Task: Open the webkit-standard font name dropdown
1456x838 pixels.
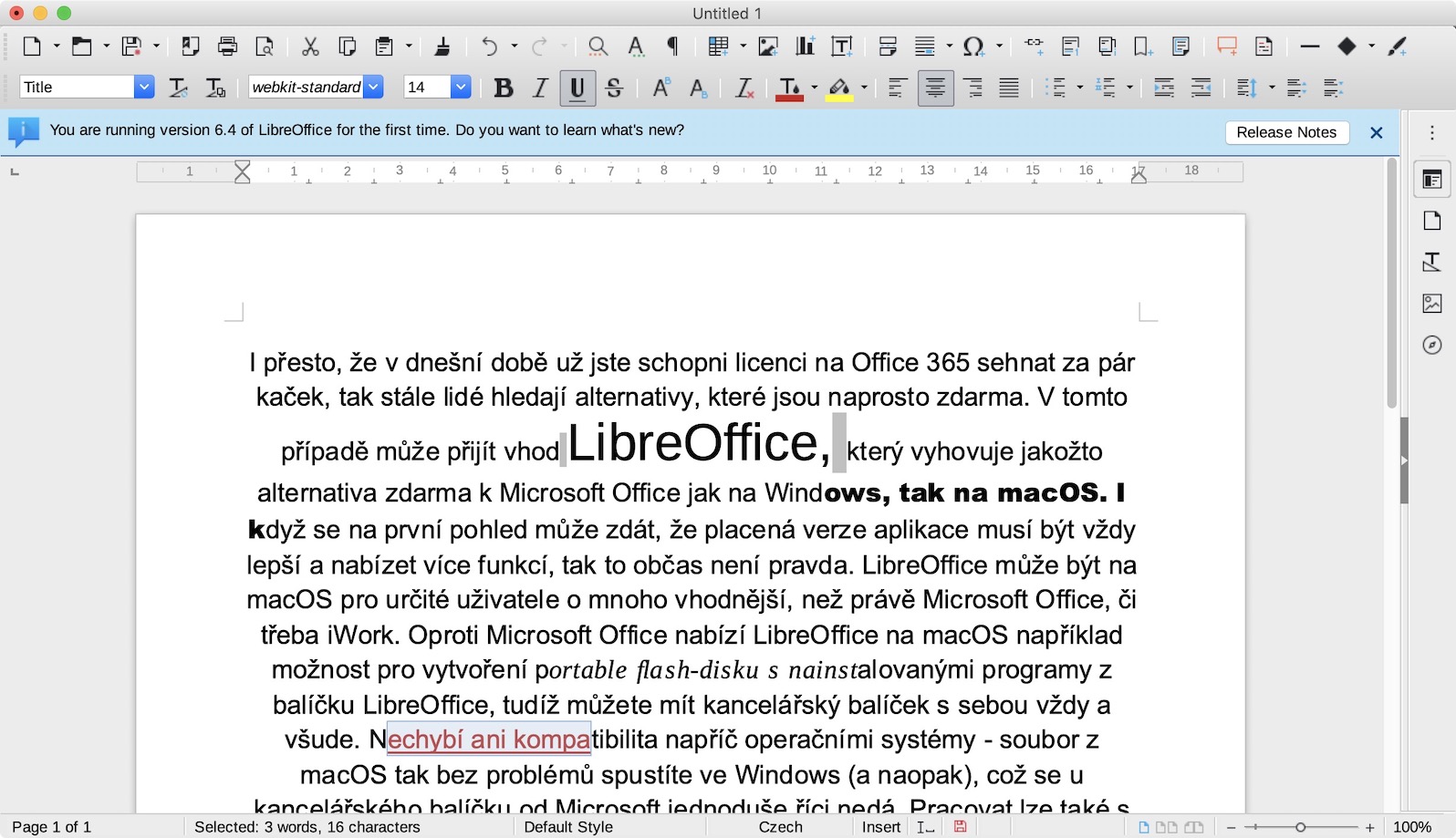Action: tap(373, 87)
